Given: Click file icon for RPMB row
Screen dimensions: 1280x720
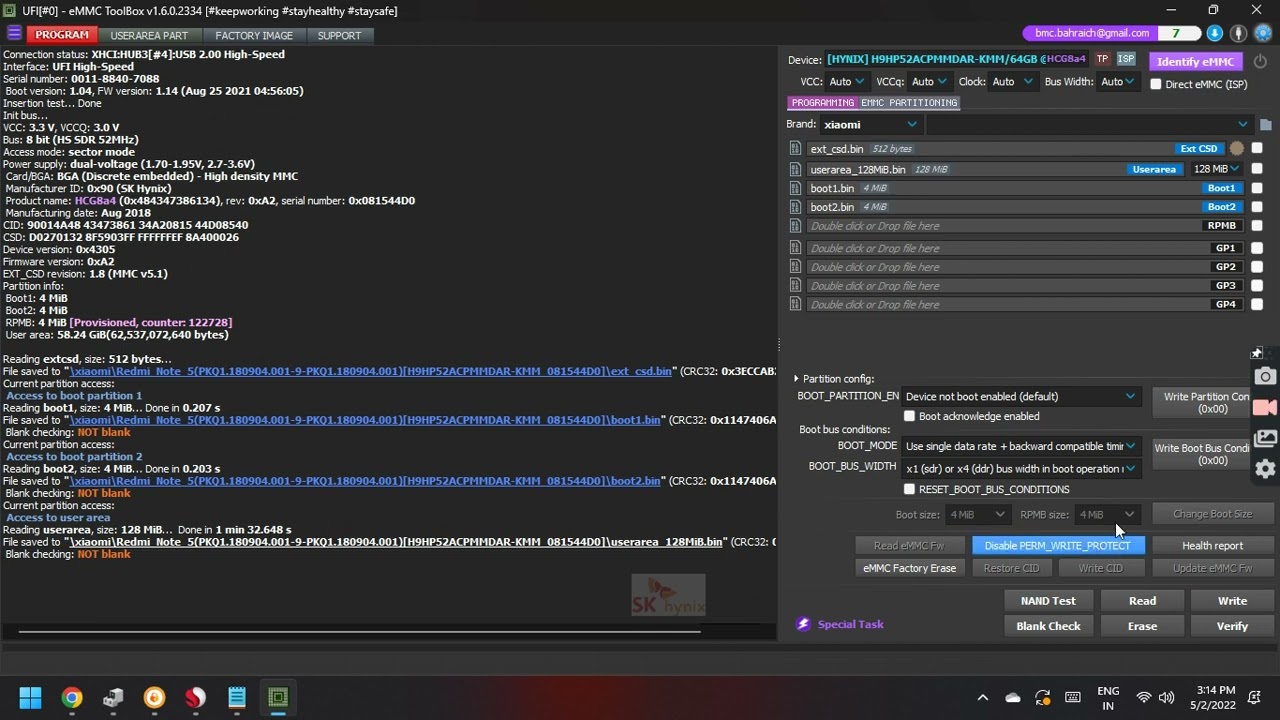Looking at the screenshot, I should click(x=795, y=226).
